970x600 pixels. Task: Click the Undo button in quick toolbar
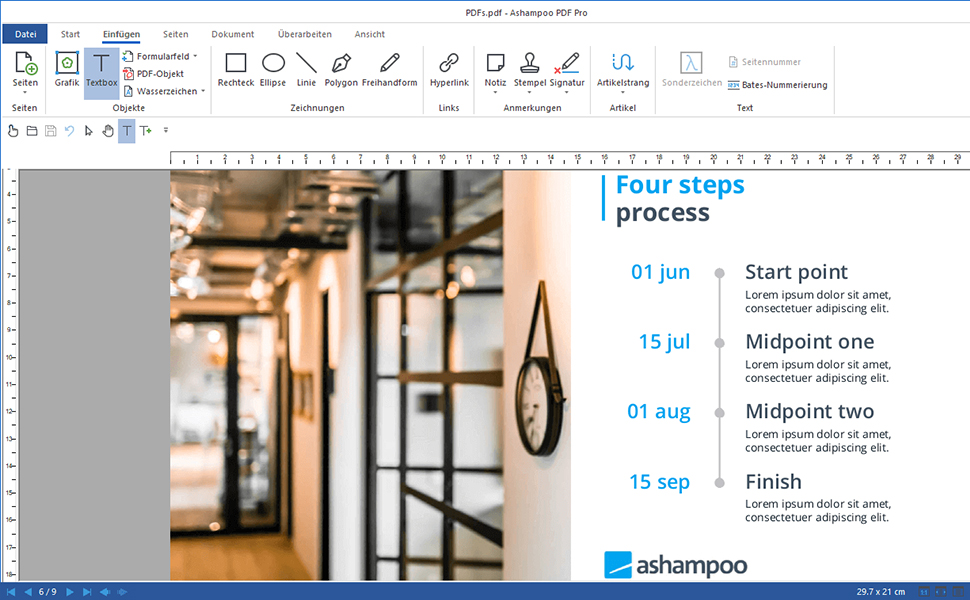[x=68, y=130]
